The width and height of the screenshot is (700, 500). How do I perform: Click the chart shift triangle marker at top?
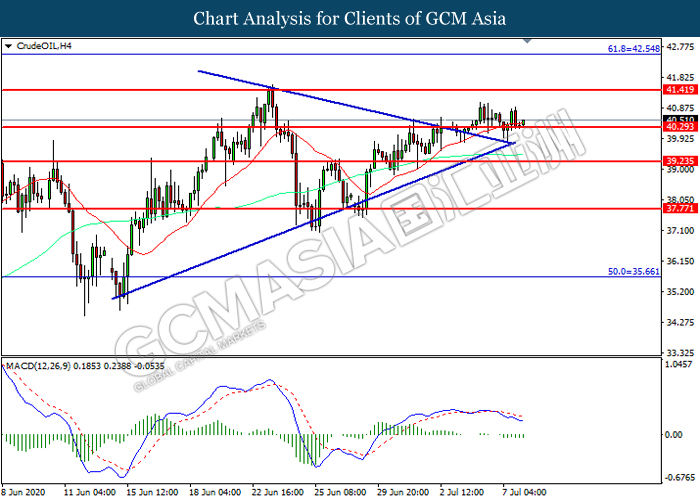click(527, 41)
